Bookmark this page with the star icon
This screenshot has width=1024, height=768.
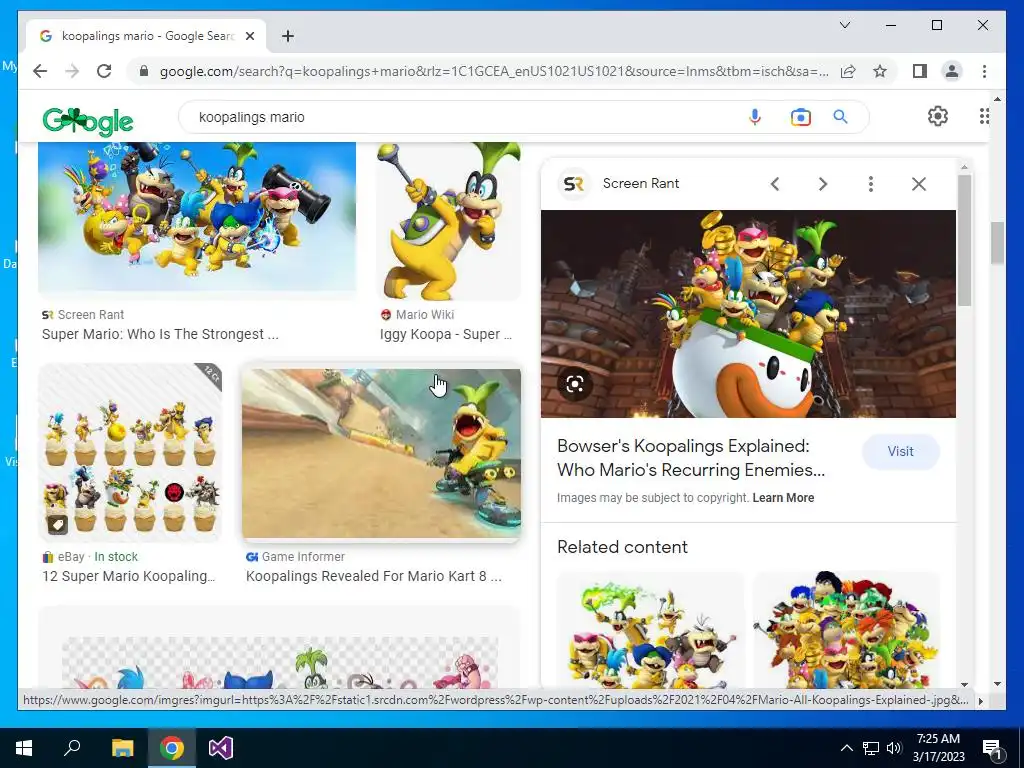(880, 71)
